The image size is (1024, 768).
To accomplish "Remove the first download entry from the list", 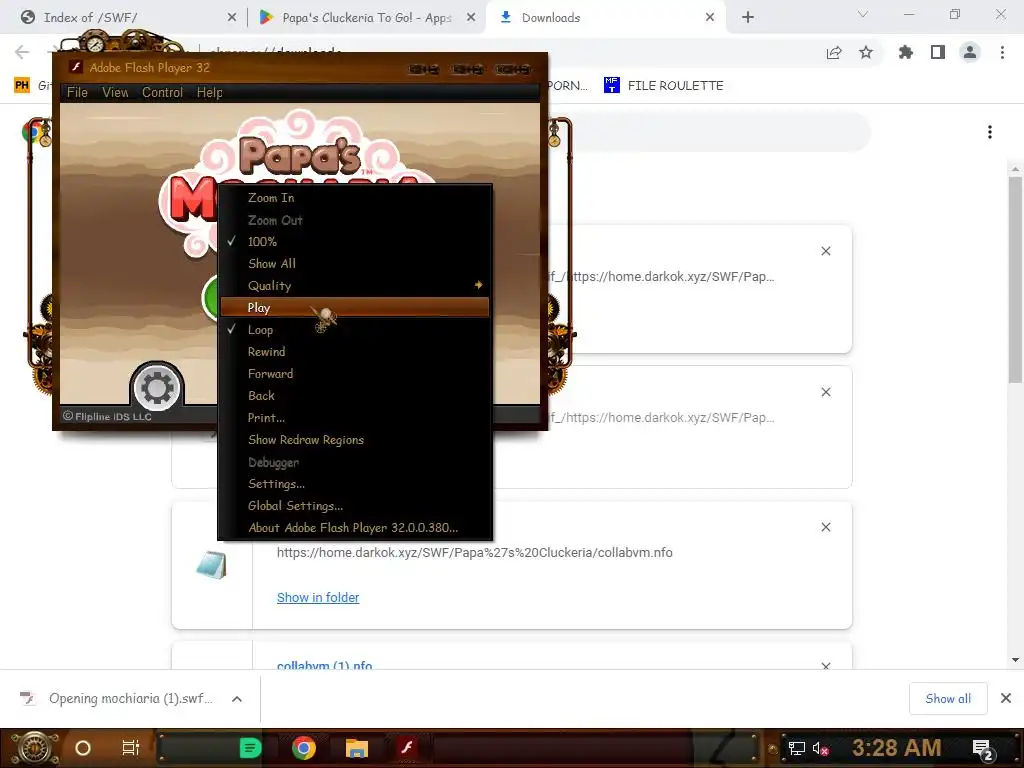I will pos(825,251).
